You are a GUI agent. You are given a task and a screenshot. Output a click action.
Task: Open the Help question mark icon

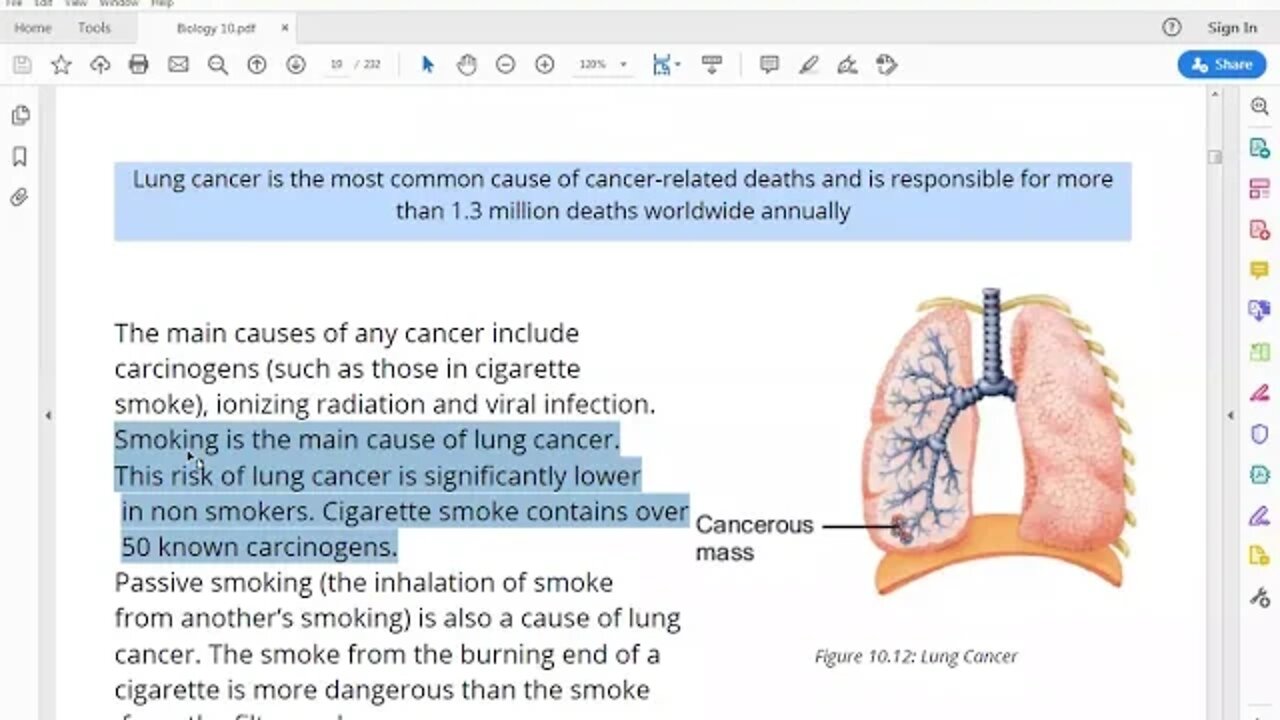click(1172, 28)
